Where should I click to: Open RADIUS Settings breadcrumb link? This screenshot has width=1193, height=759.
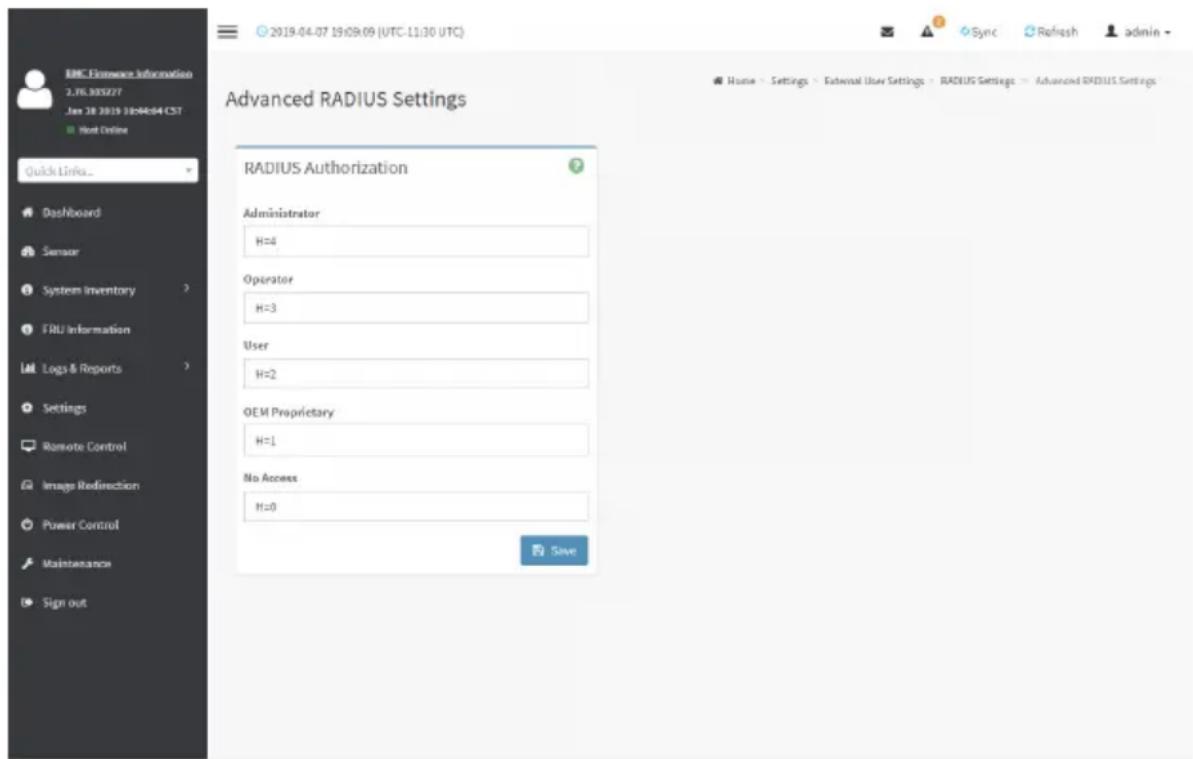pos(977,81)
